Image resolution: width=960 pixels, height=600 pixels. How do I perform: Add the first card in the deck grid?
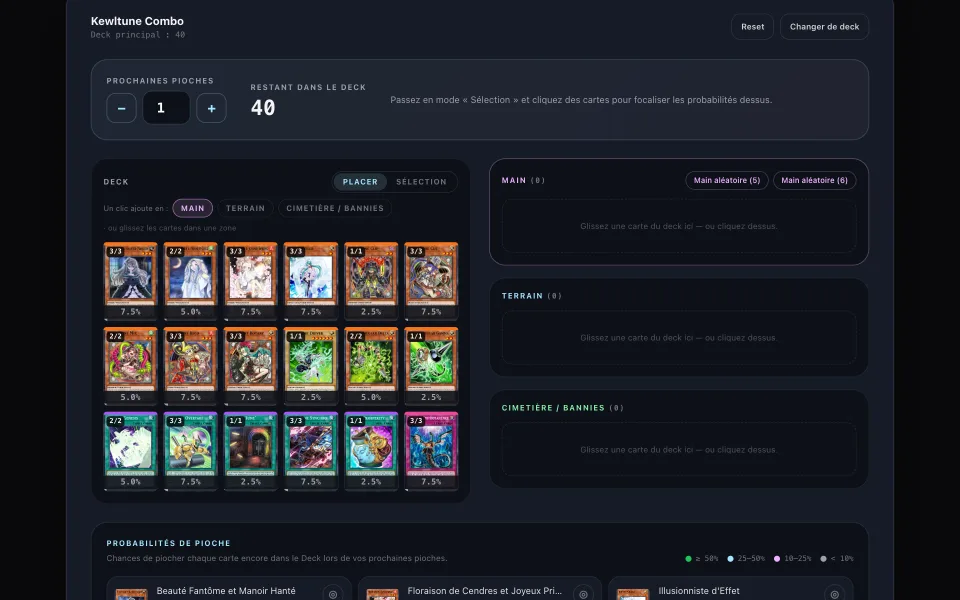coord(130,281)
